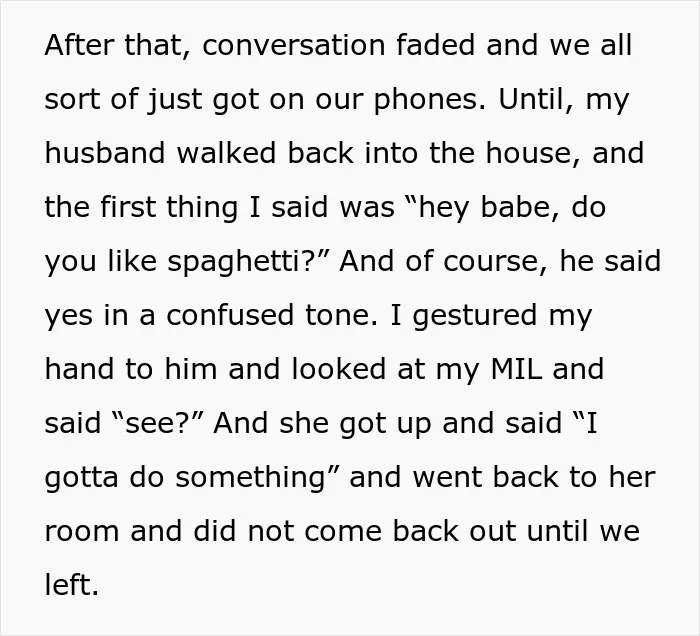
Task: Click the word "course" after spaghetti quote
Action: (x=495, y=261)
